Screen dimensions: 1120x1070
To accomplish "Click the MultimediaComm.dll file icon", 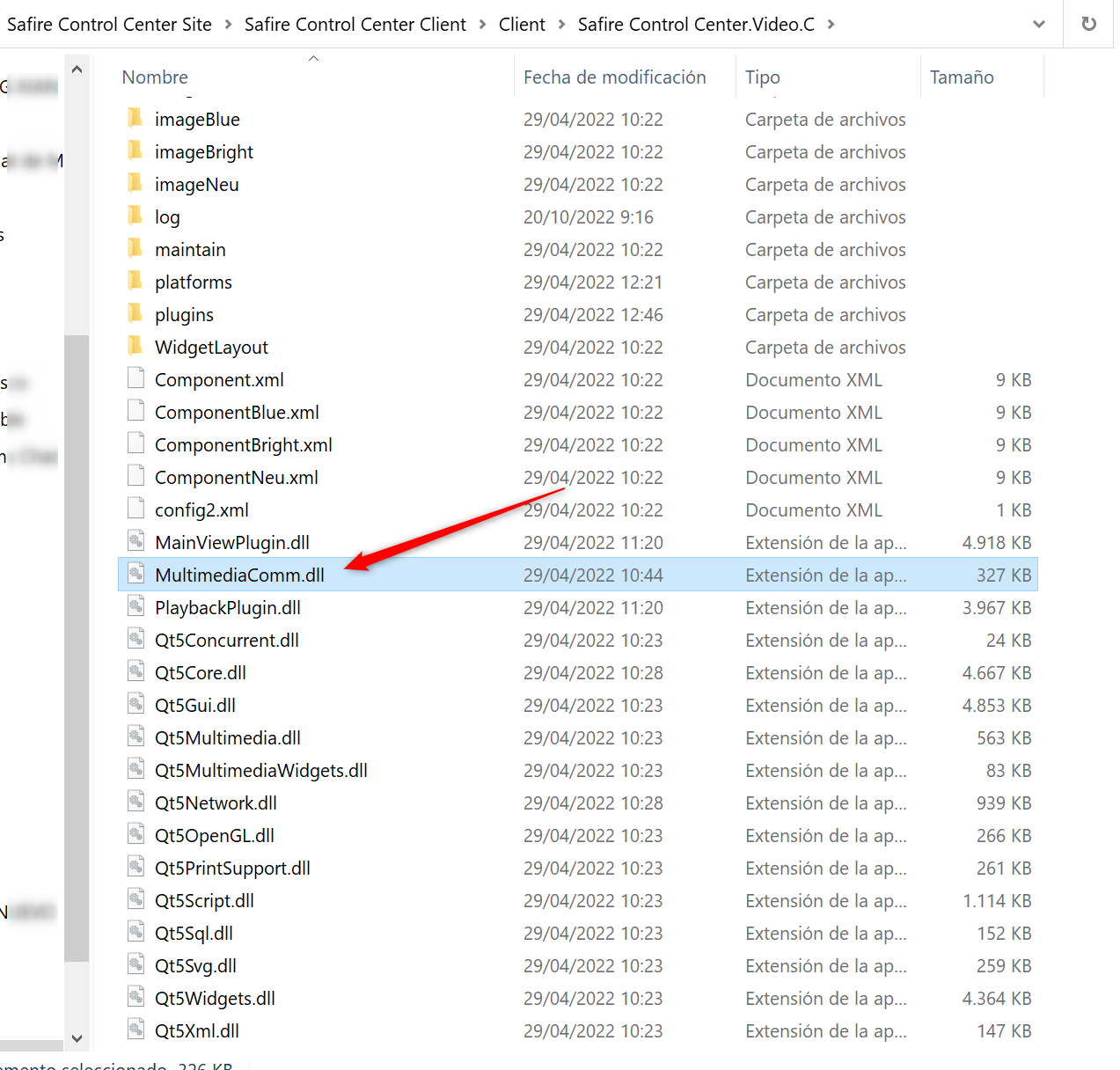I will click(135, 574).
